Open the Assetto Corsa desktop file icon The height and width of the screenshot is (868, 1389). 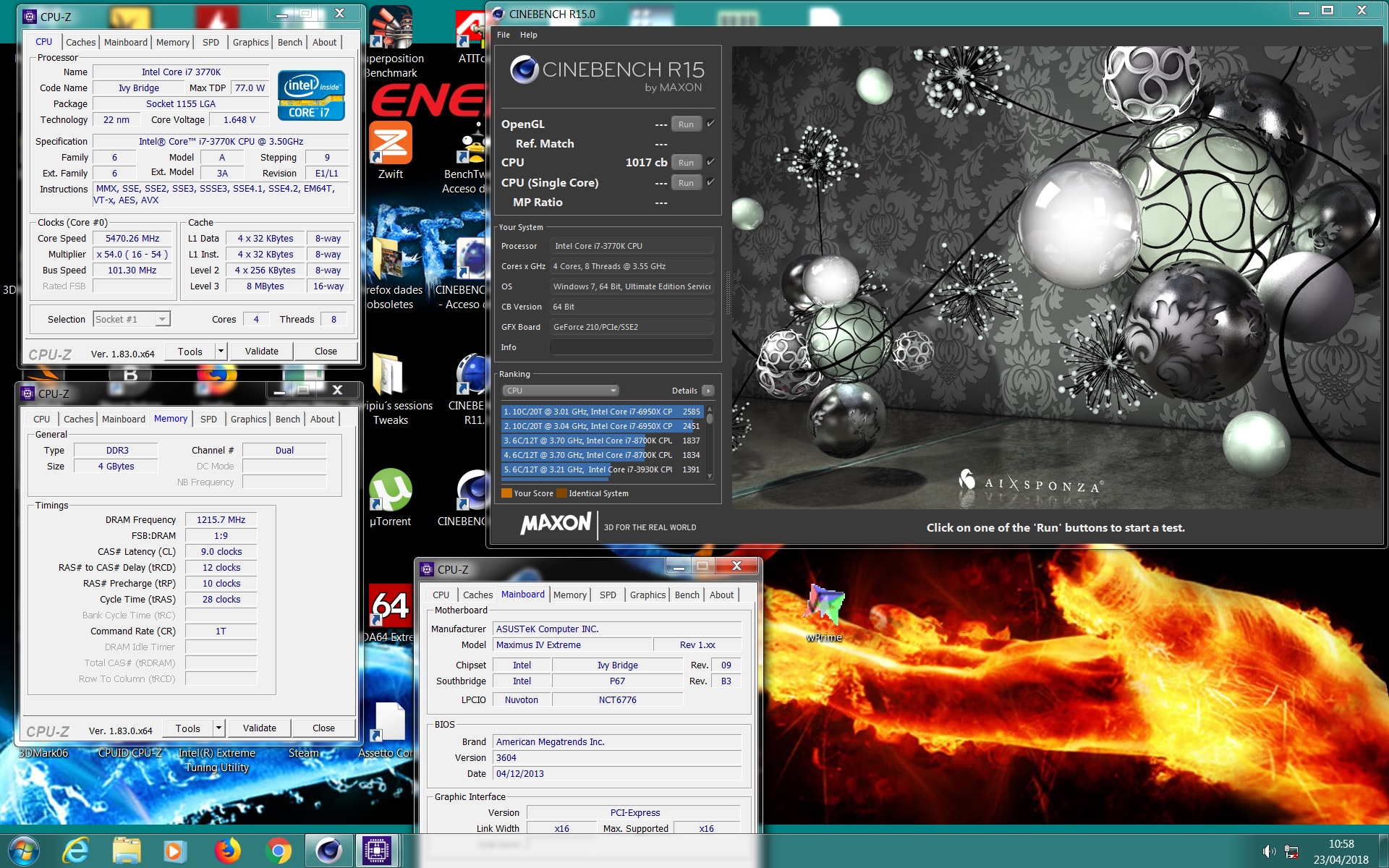click(x=388, y=728)
